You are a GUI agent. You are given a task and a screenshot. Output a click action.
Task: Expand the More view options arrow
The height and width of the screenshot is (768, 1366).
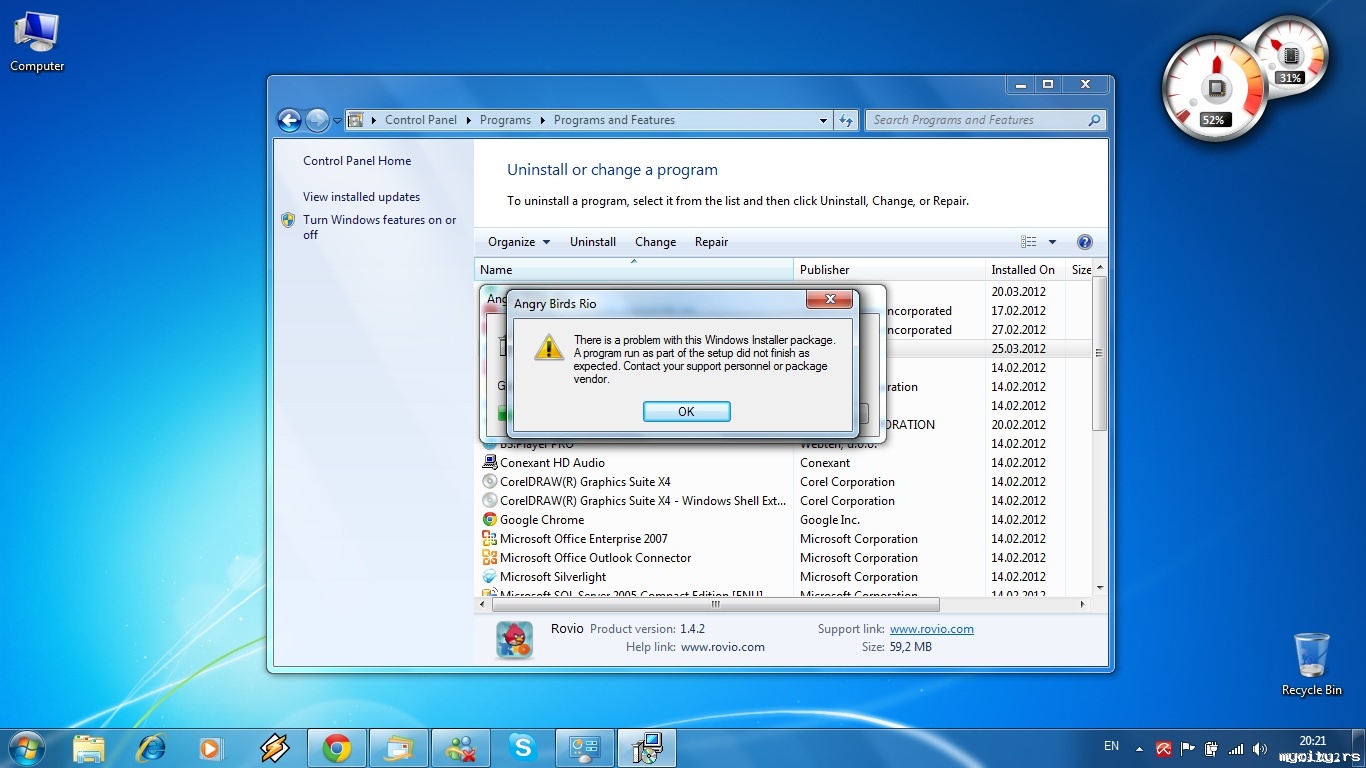1052,242
